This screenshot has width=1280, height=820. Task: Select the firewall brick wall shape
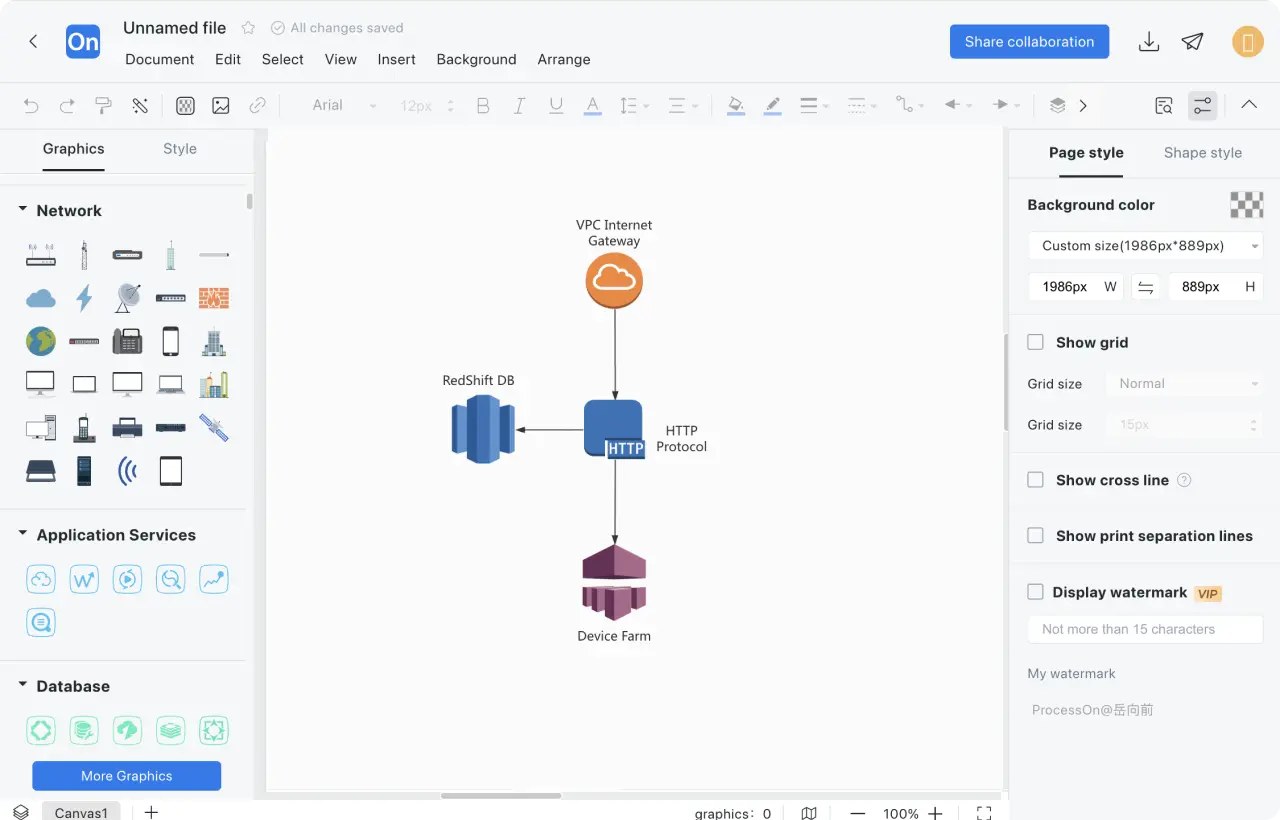coord(214,298)
